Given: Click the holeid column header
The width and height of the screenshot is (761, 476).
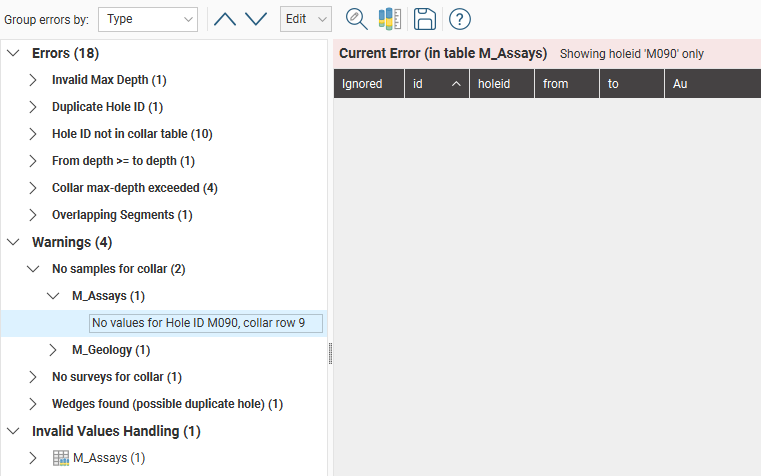Looking at the screenshot, I should (x=501, y=84).
